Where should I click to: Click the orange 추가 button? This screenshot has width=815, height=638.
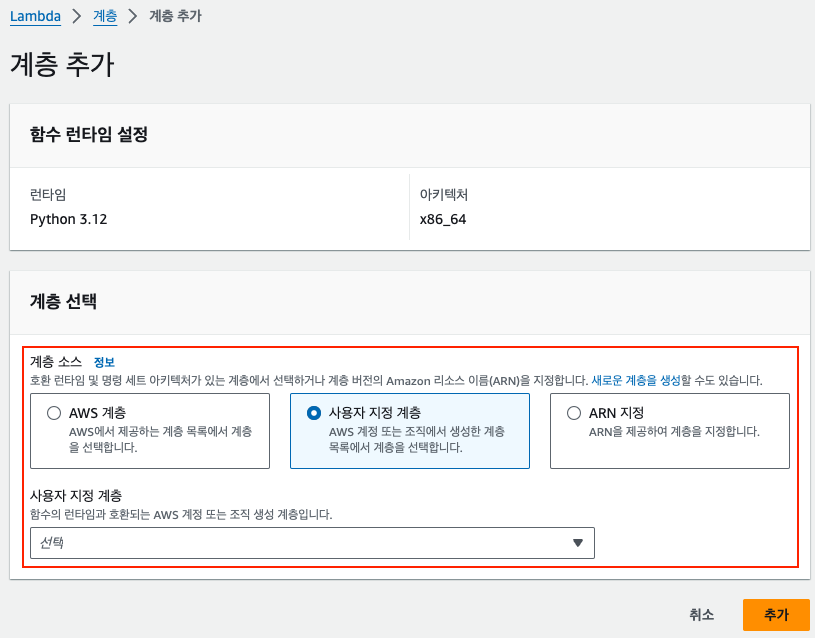tap(777, 615)
